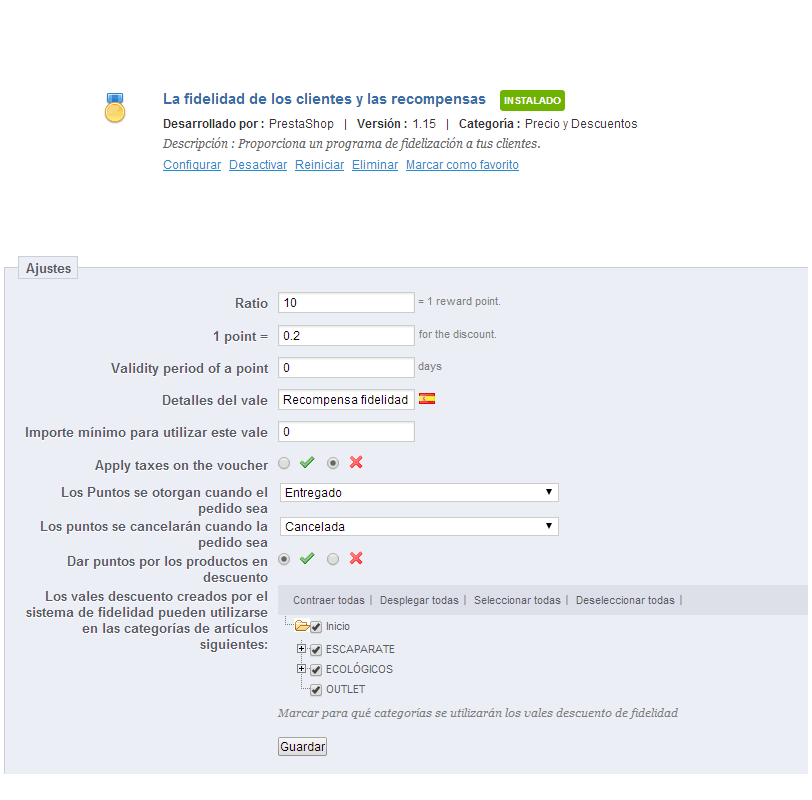Viewport: 812px width, 800px height.
Task: Click the Inicio open folder icon
Action: point(302,626)
